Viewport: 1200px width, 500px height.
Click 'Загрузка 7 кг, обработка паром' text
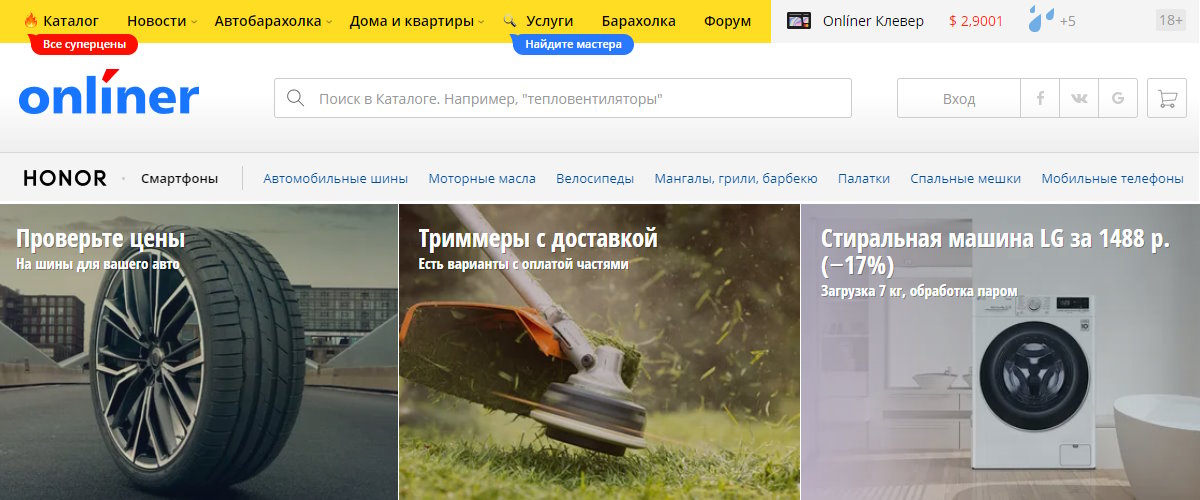pos(919,291)
